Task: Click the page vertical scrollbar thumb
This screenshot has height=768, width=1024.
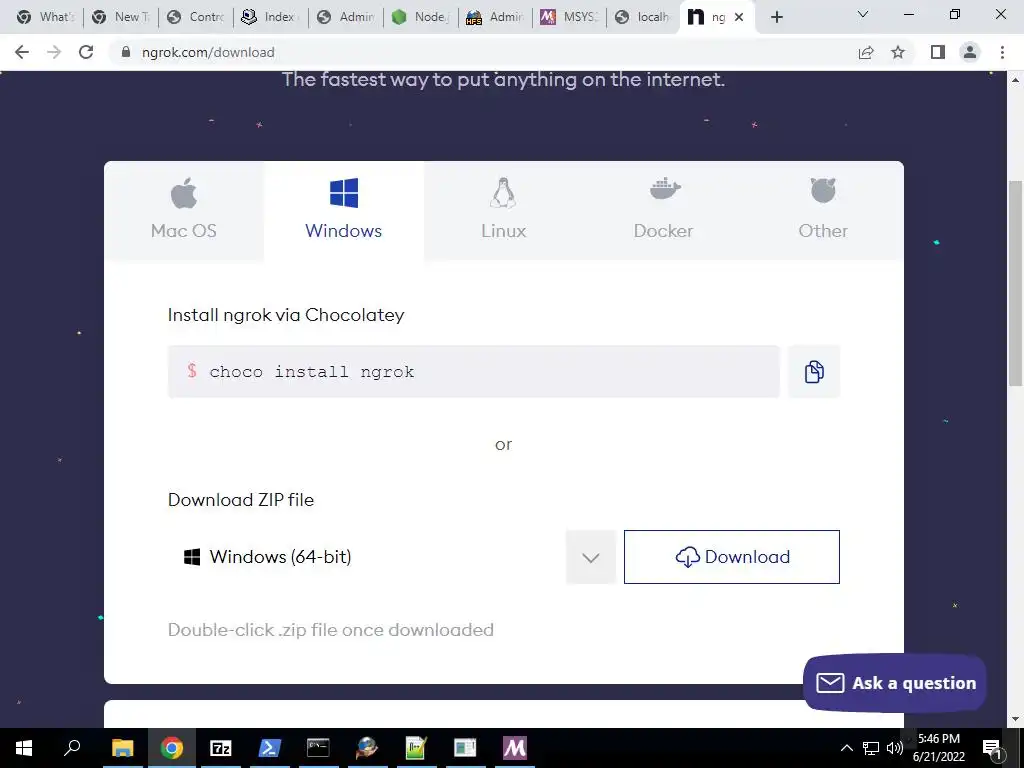Action: [1016, 282]
